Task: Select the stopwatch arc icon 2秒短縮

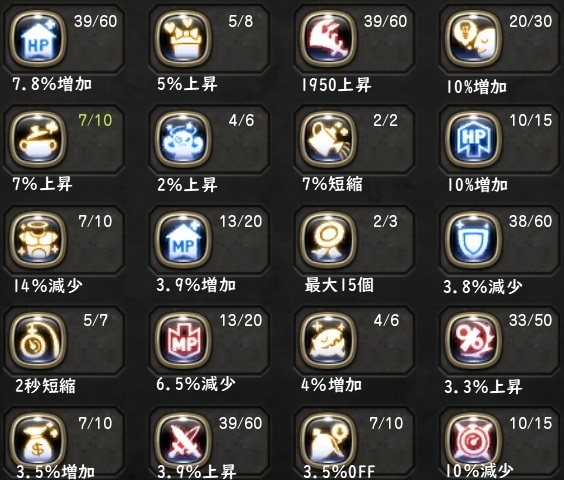Action: pyautogui.click(x=38, y=340)
